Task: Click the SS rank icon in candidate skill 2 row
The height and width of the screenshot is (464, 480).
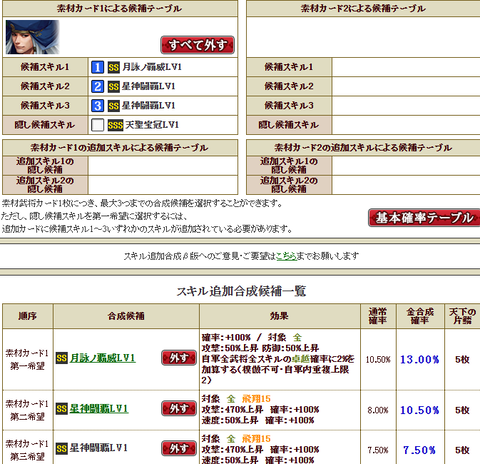Action: 114,87
